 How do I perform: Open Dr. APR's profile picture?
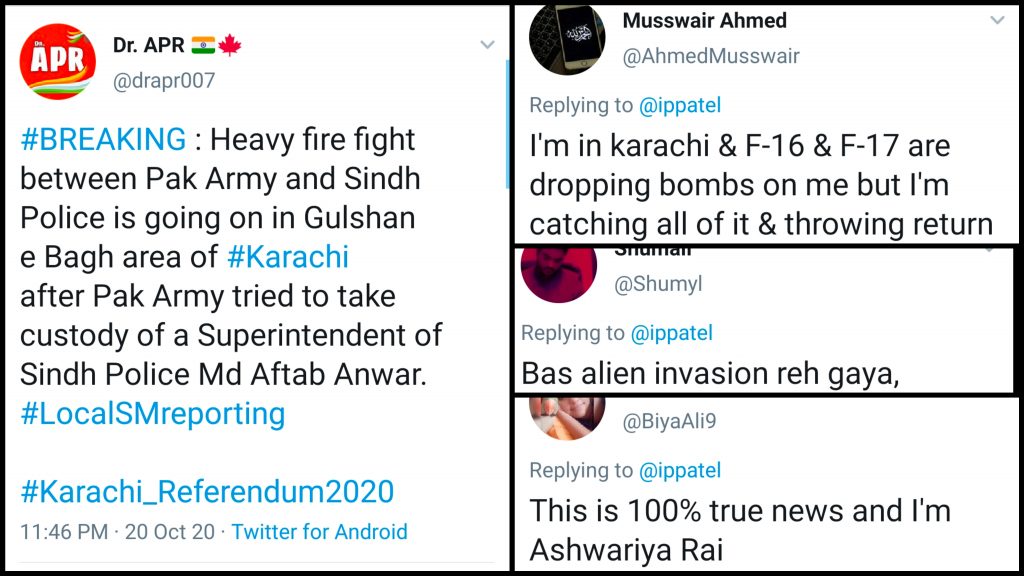click(57, 62)
